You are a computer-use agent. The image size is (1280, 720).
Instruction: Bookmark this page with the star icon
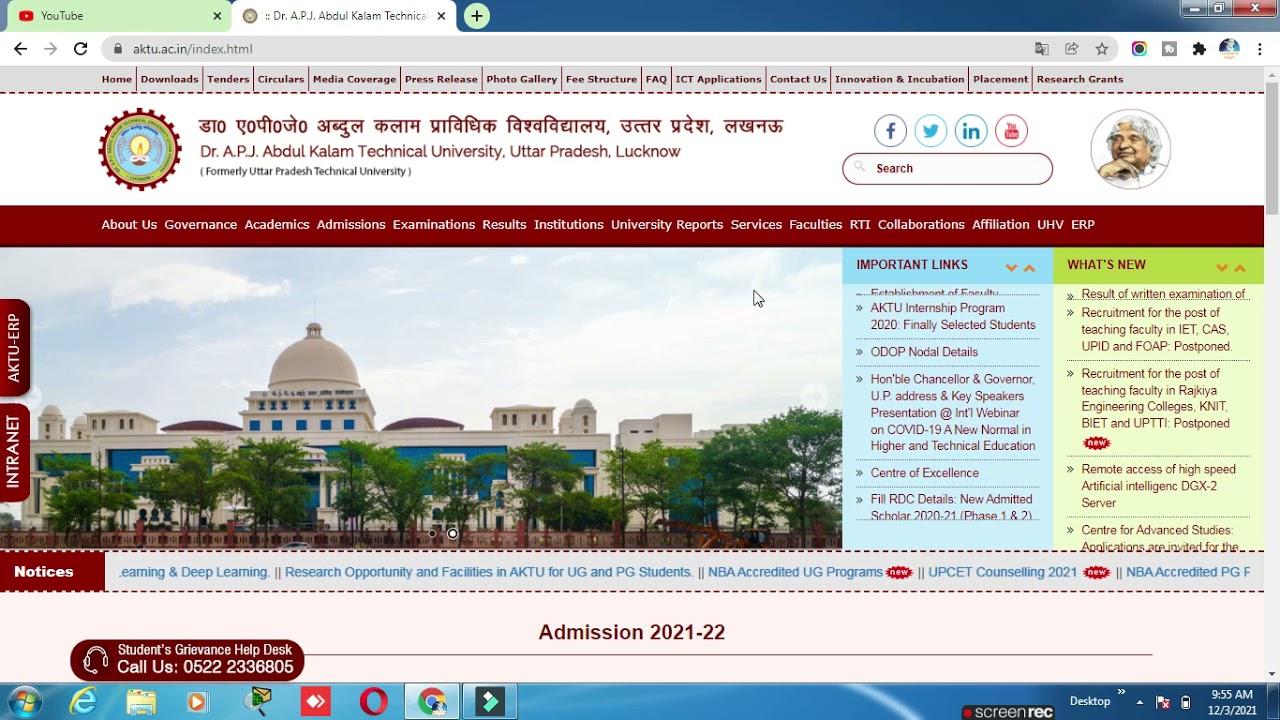coord(1101,48)
